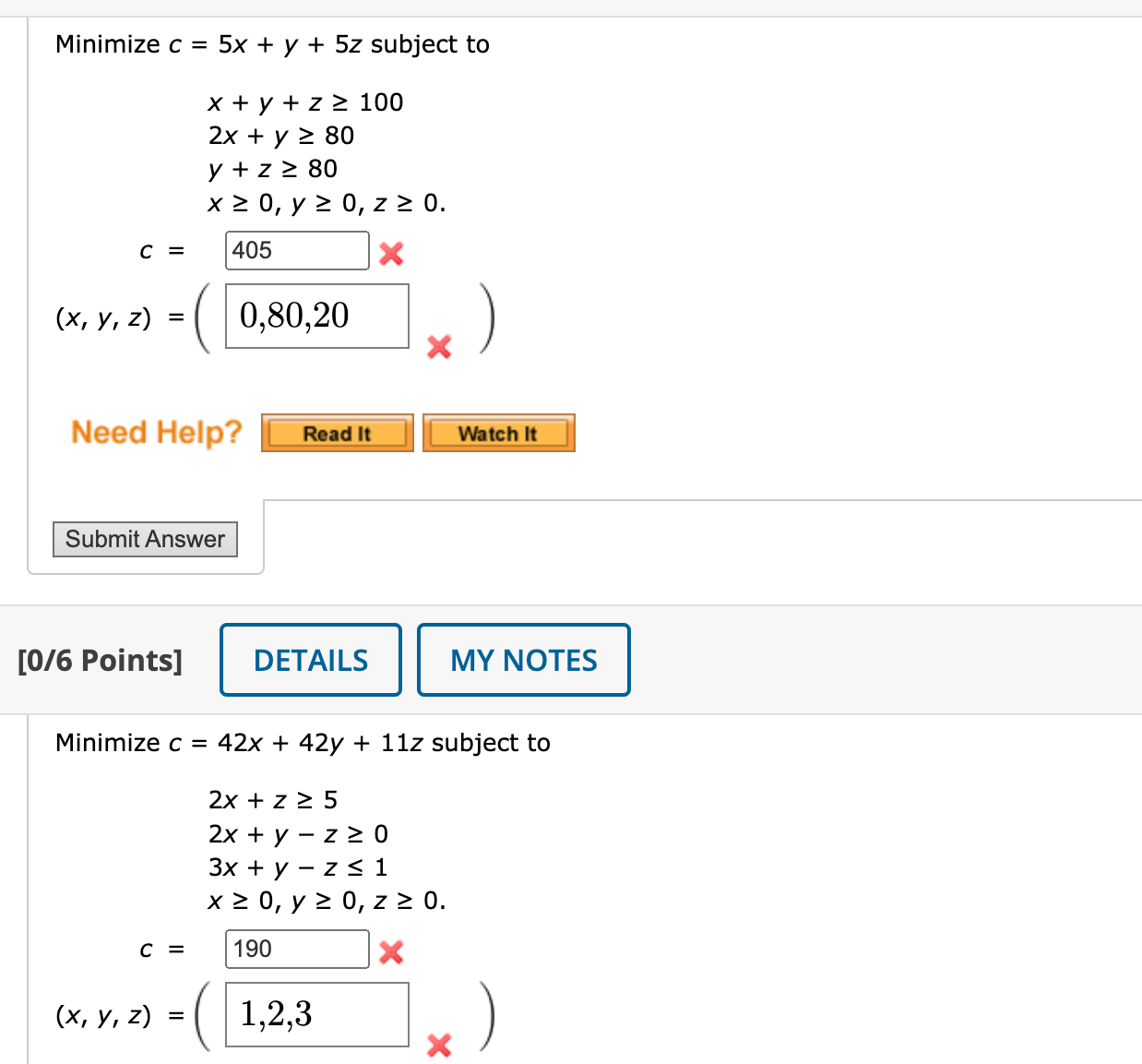
Task: Open DETAILS for the second problem
Action: [310, 659]
